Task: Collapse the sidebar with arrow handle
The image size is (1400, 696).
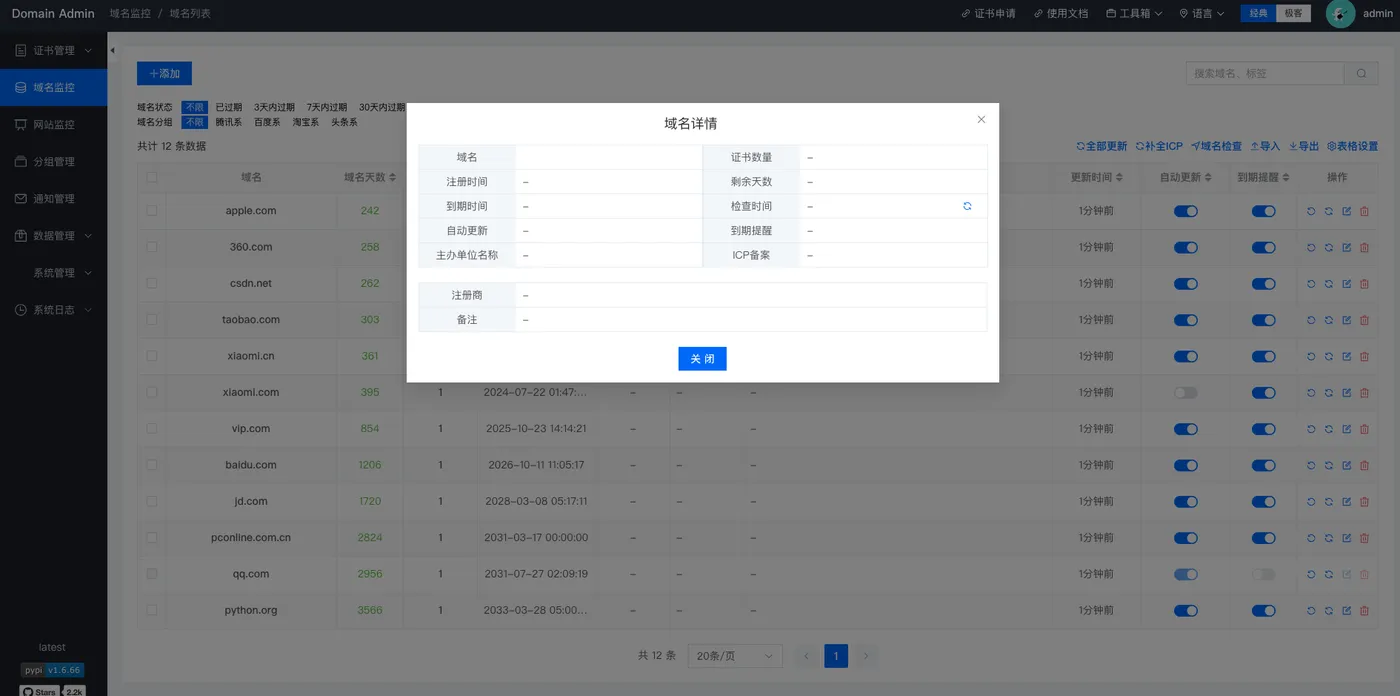Action: (112, 50)
